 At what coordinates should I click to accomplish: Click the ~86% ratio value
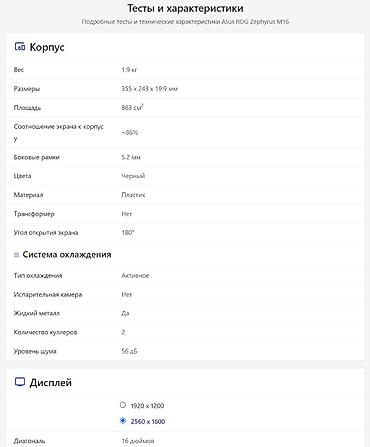(130, 132)
